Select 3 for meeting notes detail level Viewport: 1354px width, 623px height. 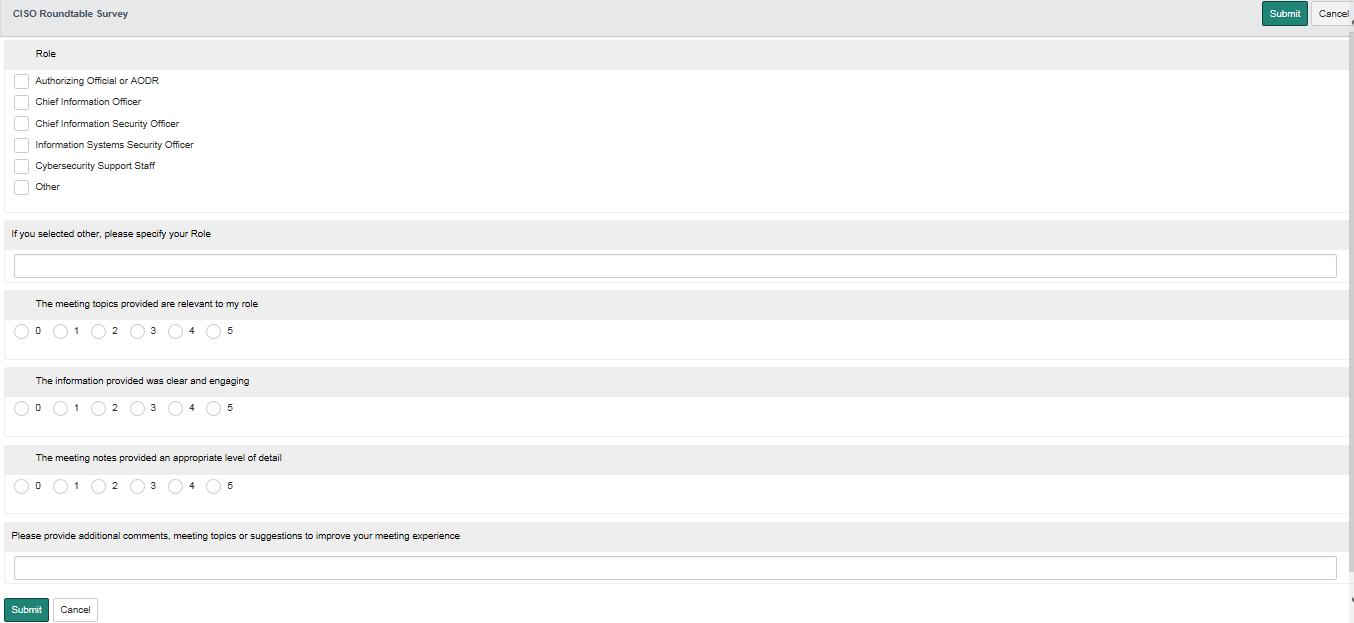[x=137, y=487]
